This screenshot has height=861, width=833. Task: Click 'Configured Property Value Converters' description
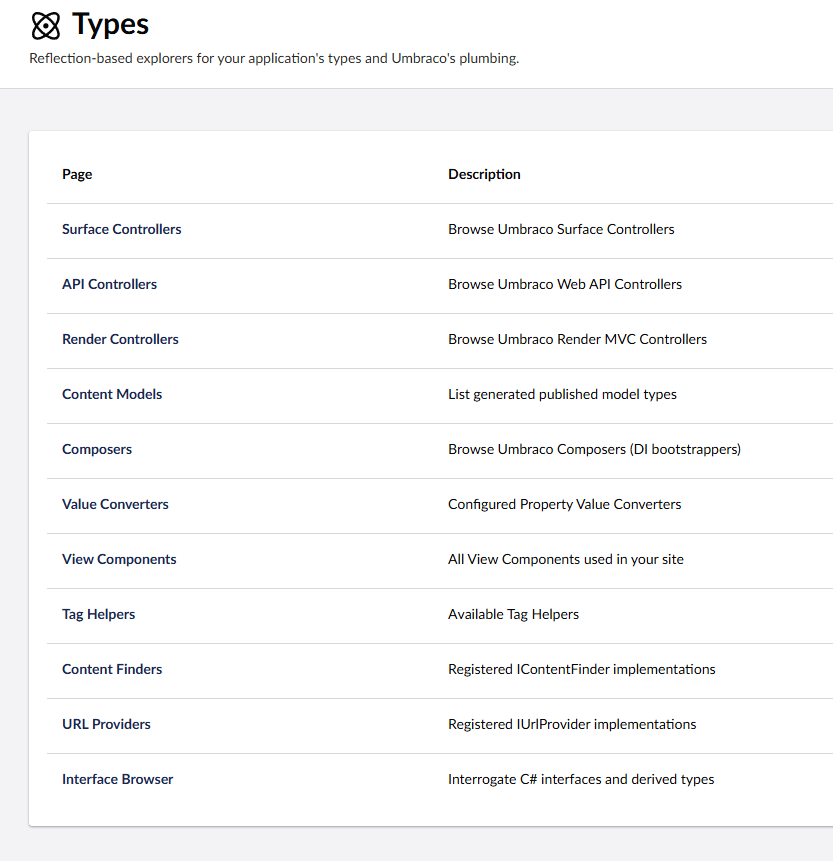click(x=564, y=504)
